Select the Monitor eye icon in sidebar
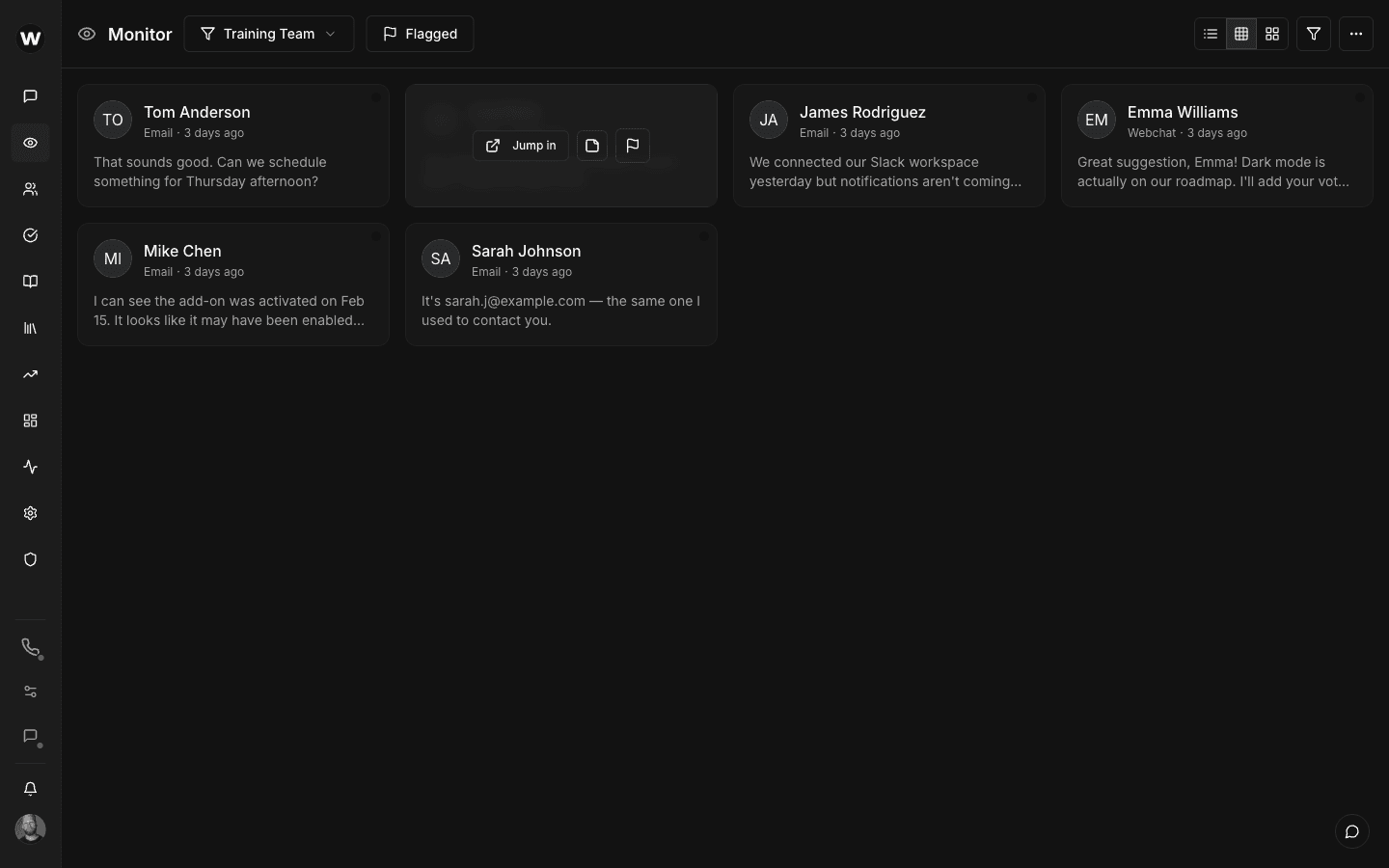Screen dimensions: 1389x868 (30, 143)
